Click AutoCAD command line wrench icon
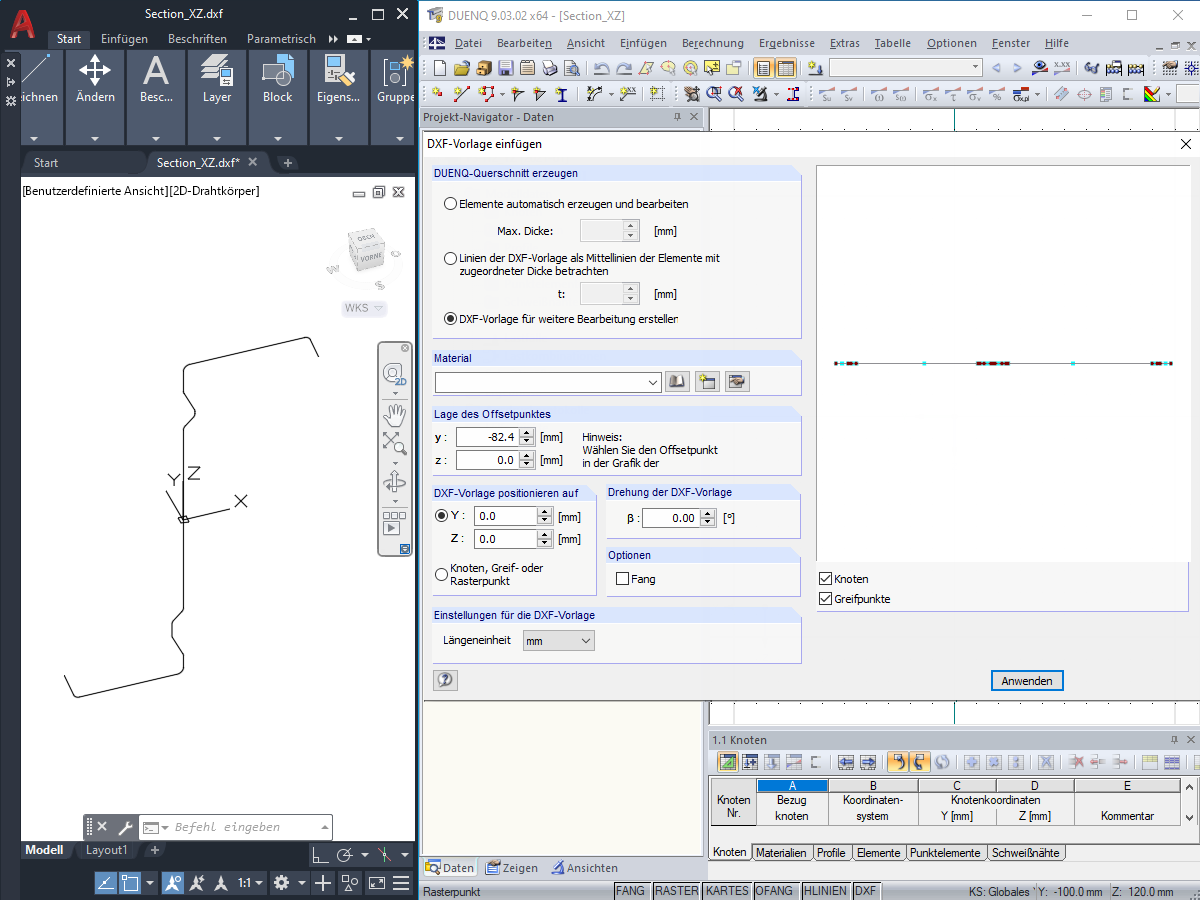1200x900 pixels. click(125, 827)
